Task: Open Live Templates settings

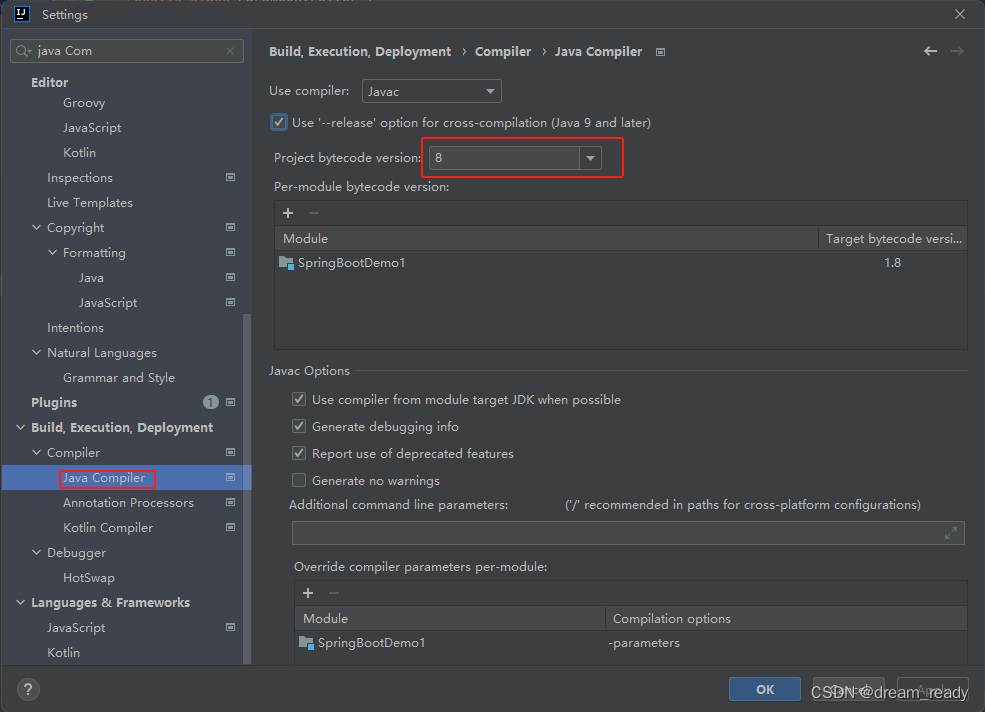Action: coord(90,203)
